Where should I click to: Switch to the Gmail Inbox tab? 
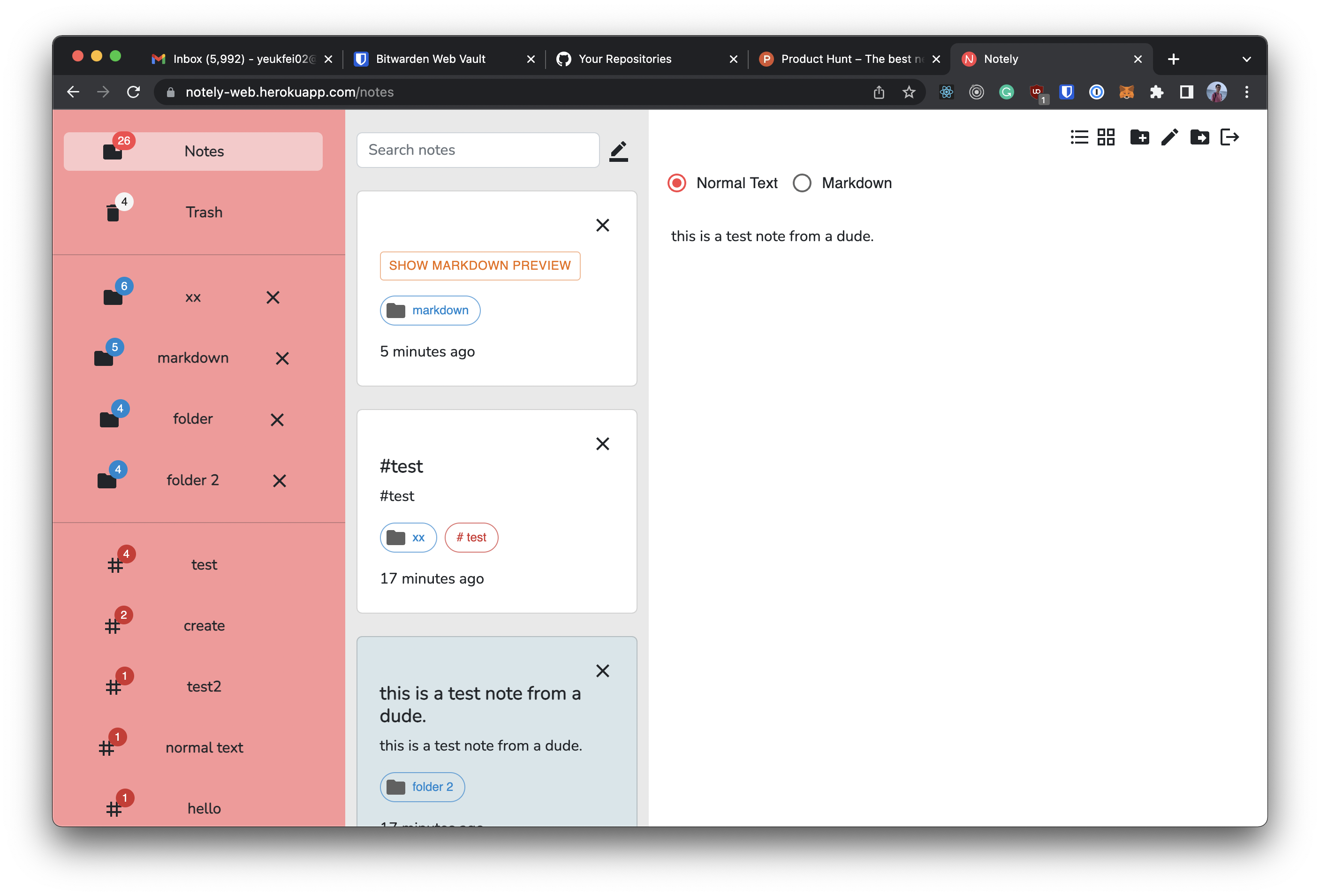(x=243, y=59)
